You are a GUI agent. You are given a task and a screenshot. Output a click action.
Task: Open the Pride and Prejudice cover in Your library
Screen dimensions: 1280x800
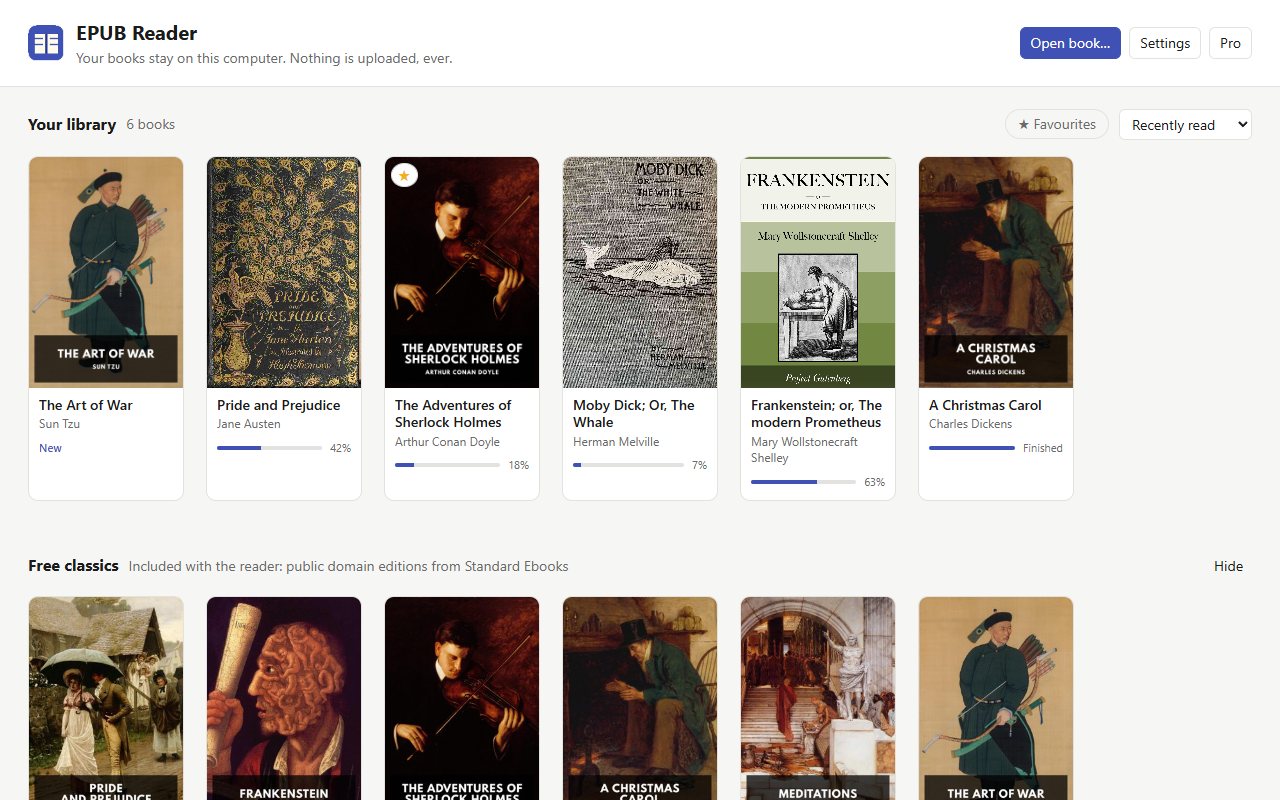(284, 272)
